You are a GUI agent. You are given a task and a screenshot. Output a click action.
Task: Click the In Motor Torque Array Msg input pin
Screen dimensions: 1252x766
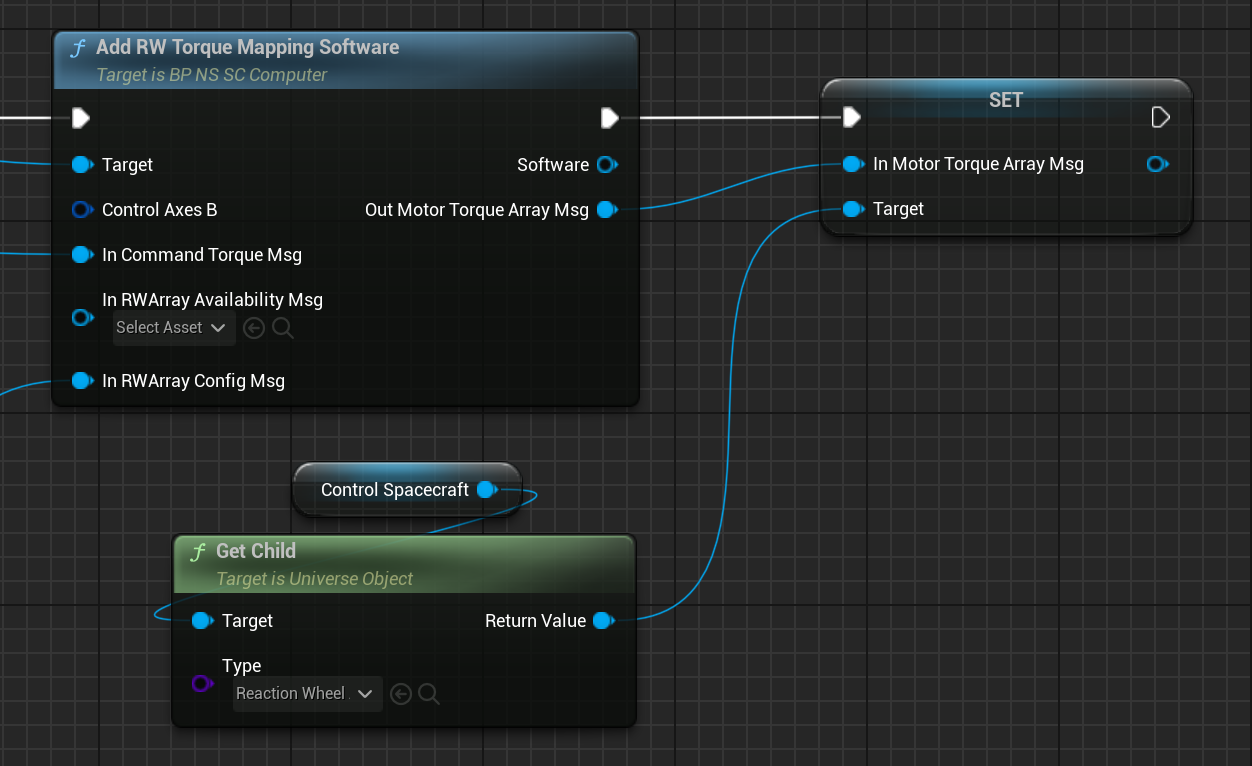pos(852,164)
